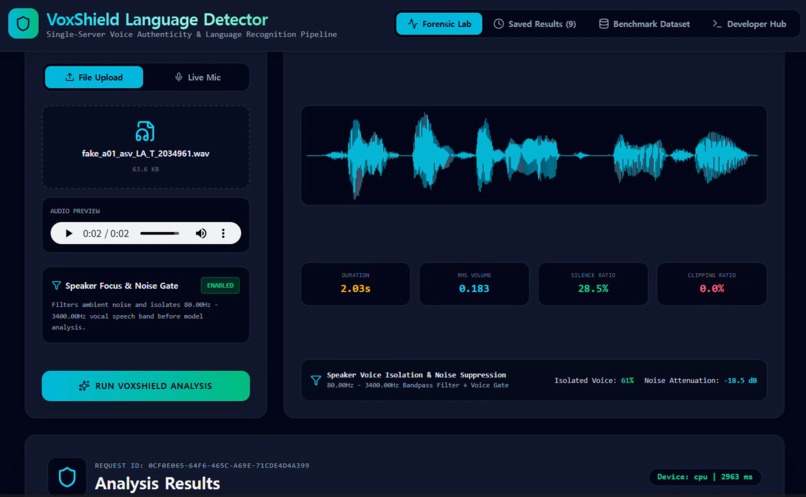Switch to the Benchmark Dataset tab
Image resolution: width=806 pixels, height=497 pixels.
pyautogui.click(x=644, y=24)
